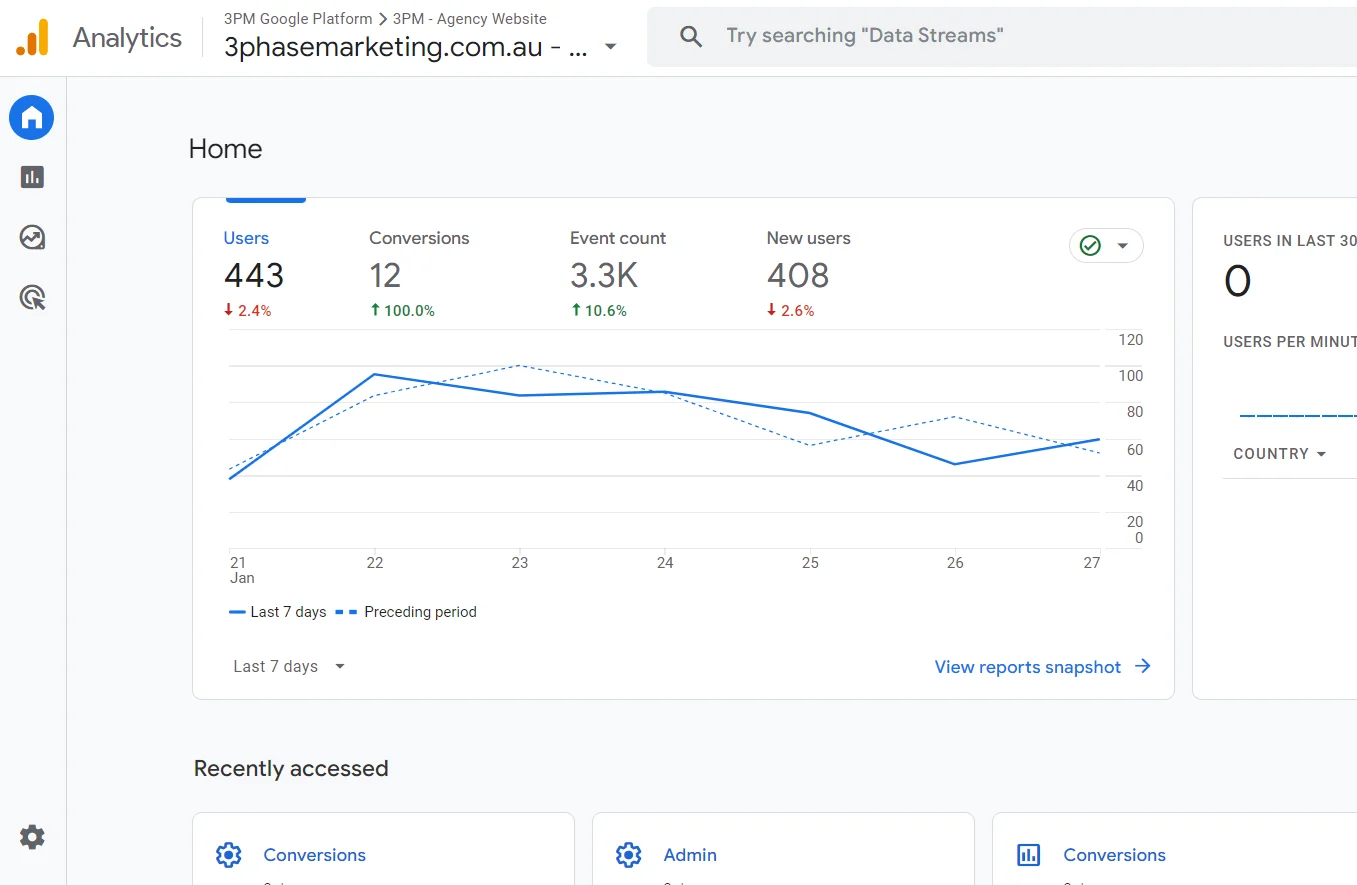
Task: Expand the property selector dropdown arrow
Action: click(x=610, y=47)
